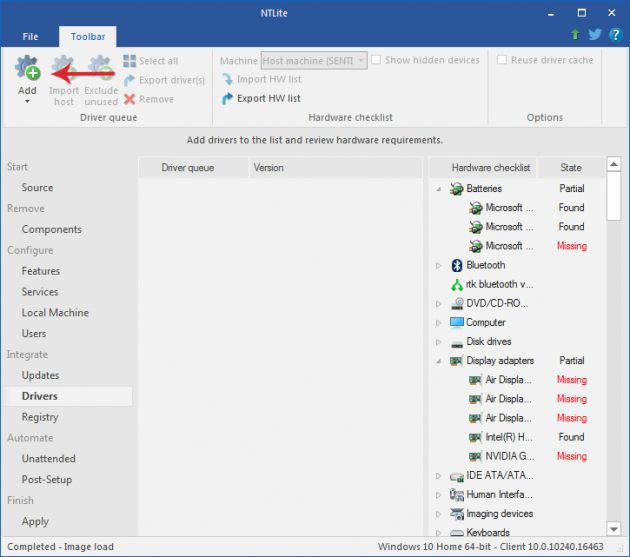Screen dimensions: 630x557
Task: Open Post-Setup page in sidebar
Action: tap(47, 479)
